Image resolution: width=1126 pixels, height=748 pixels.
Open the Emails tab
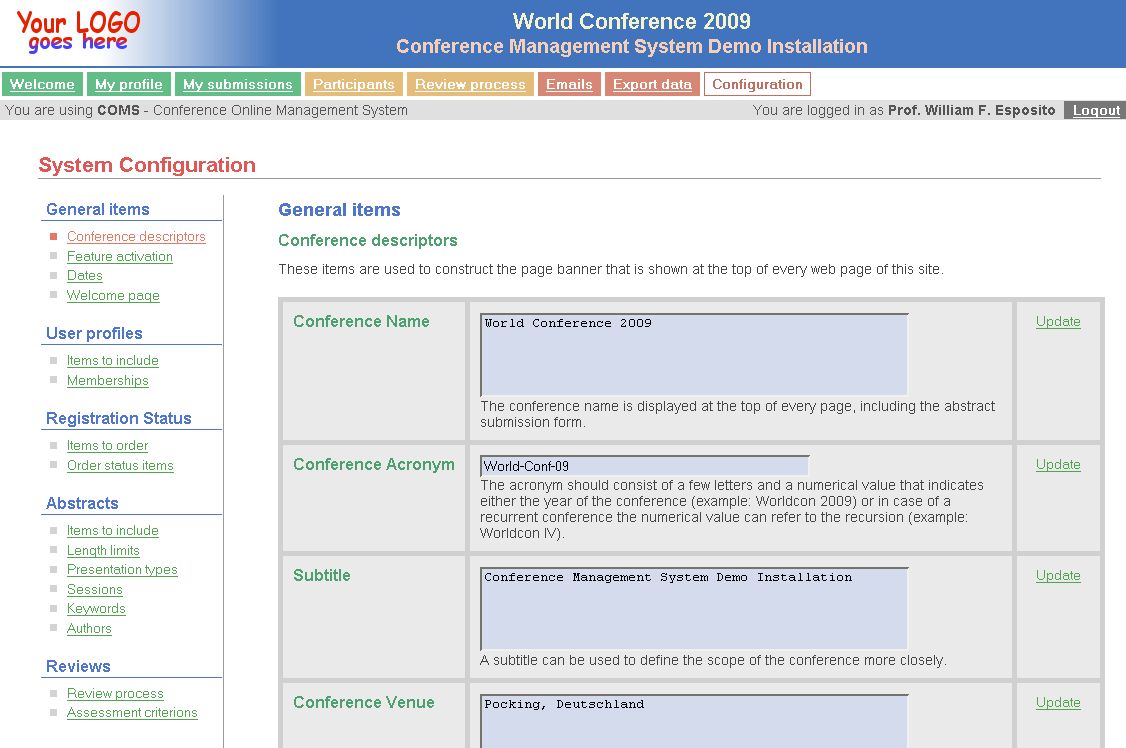click(569, 84)
